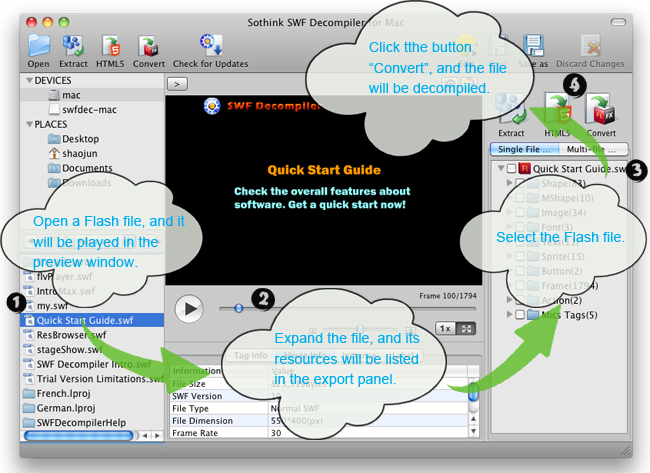This screenshot has width=650, height=473.
Task: Open the German.lproj folder
Action: pos(92,408)
